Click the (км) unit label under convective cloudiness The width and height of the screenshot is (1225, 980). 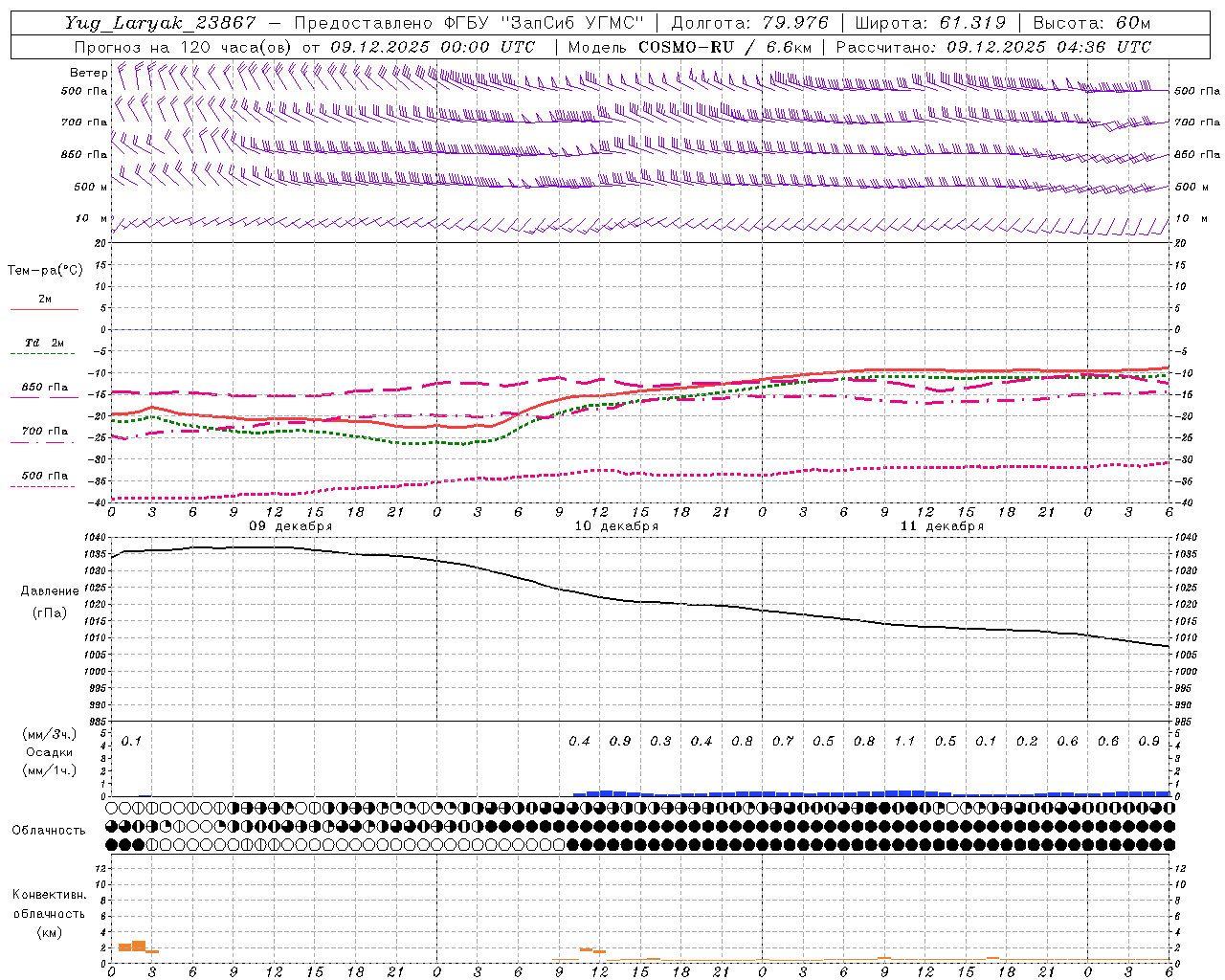[x=49, y=932]
